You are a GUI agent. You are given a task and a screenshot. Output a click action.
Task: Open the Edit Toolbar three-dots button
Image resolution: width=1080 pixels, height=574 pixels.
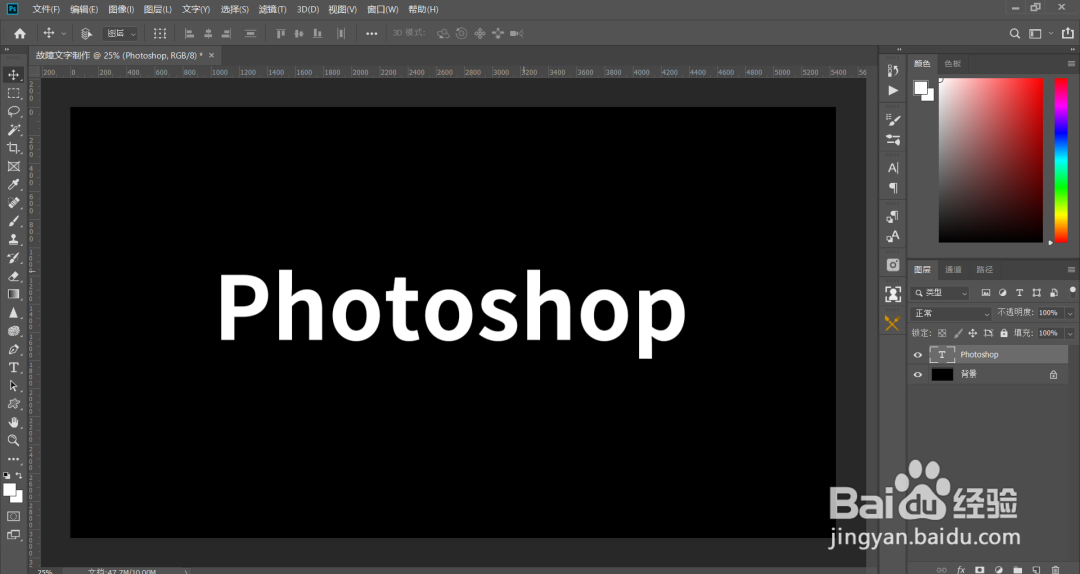13,459
